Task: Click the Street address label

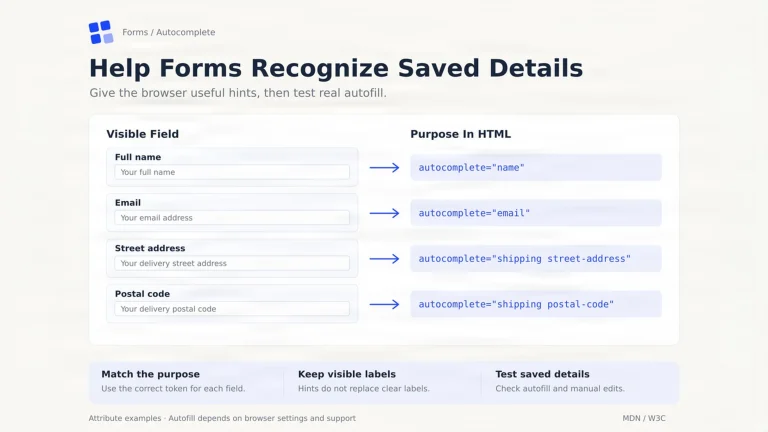Action: point(150,248)
